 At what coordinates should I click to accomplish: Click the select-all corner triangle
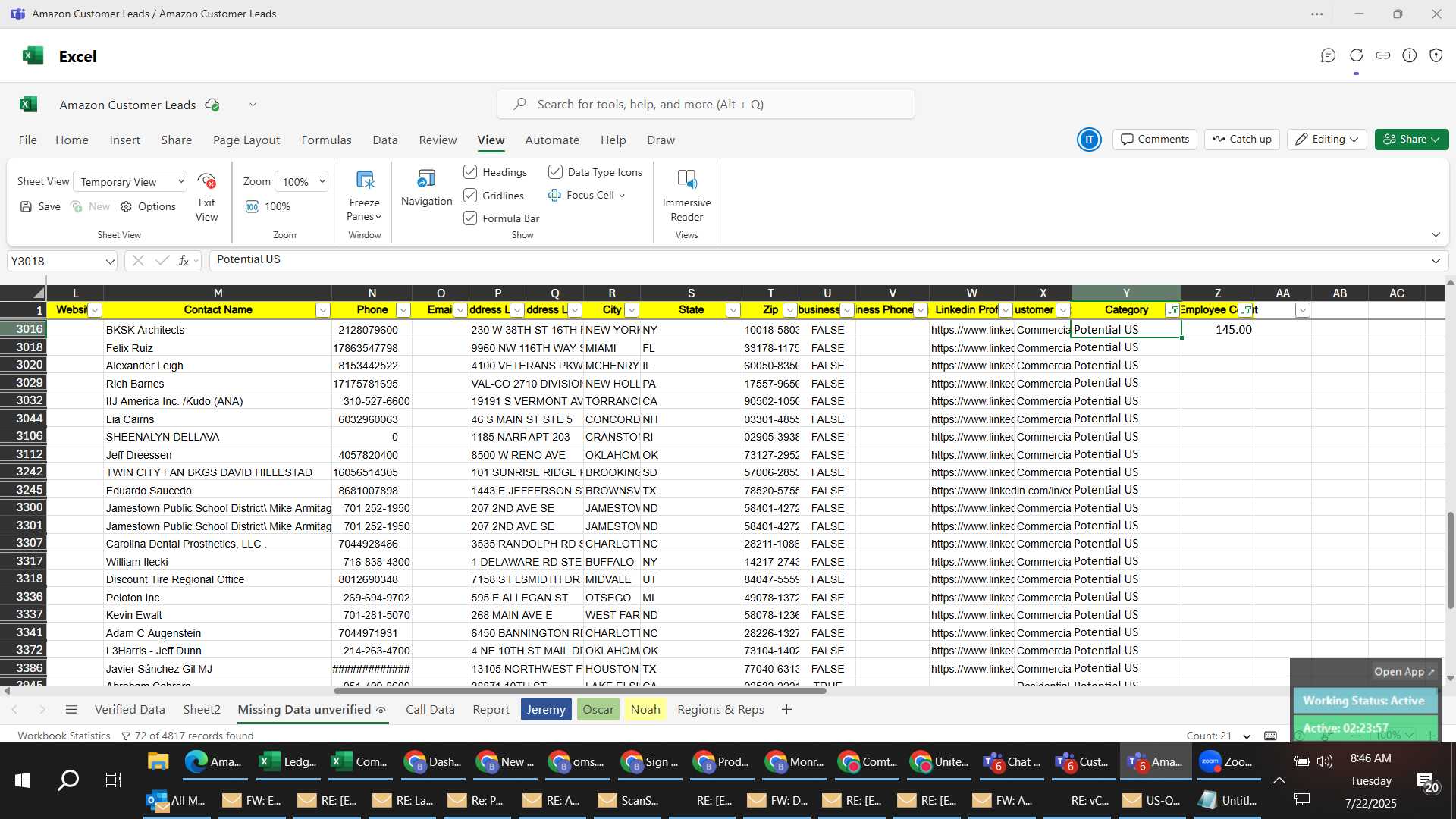click(38, 293)
